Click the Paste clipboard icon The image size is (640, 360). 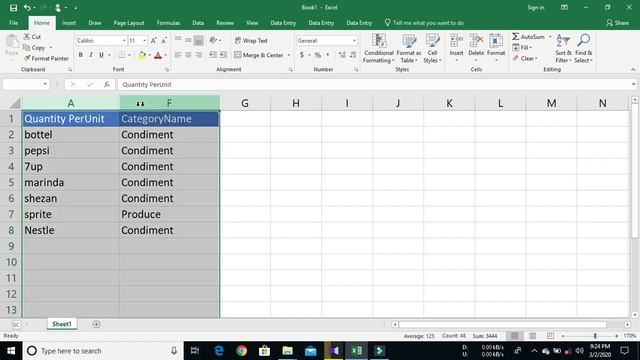tap(12, 42)
